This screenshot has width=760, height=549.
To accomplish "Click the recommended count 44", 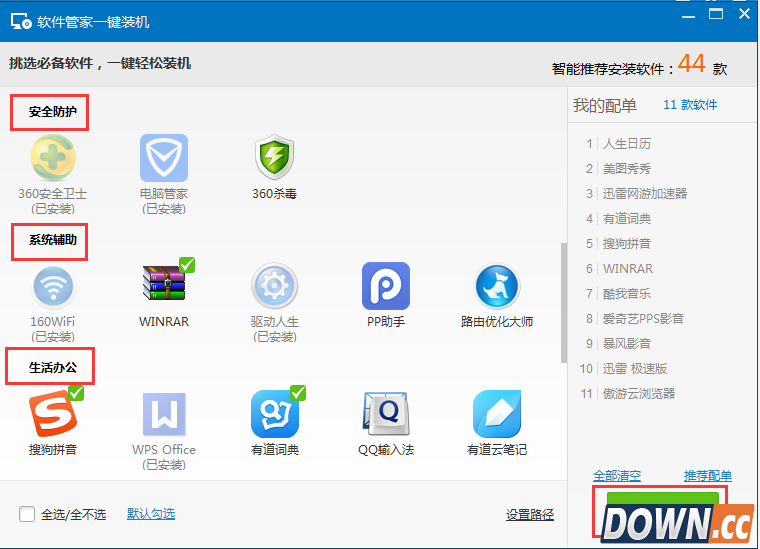I will click(x=691, y=63).
